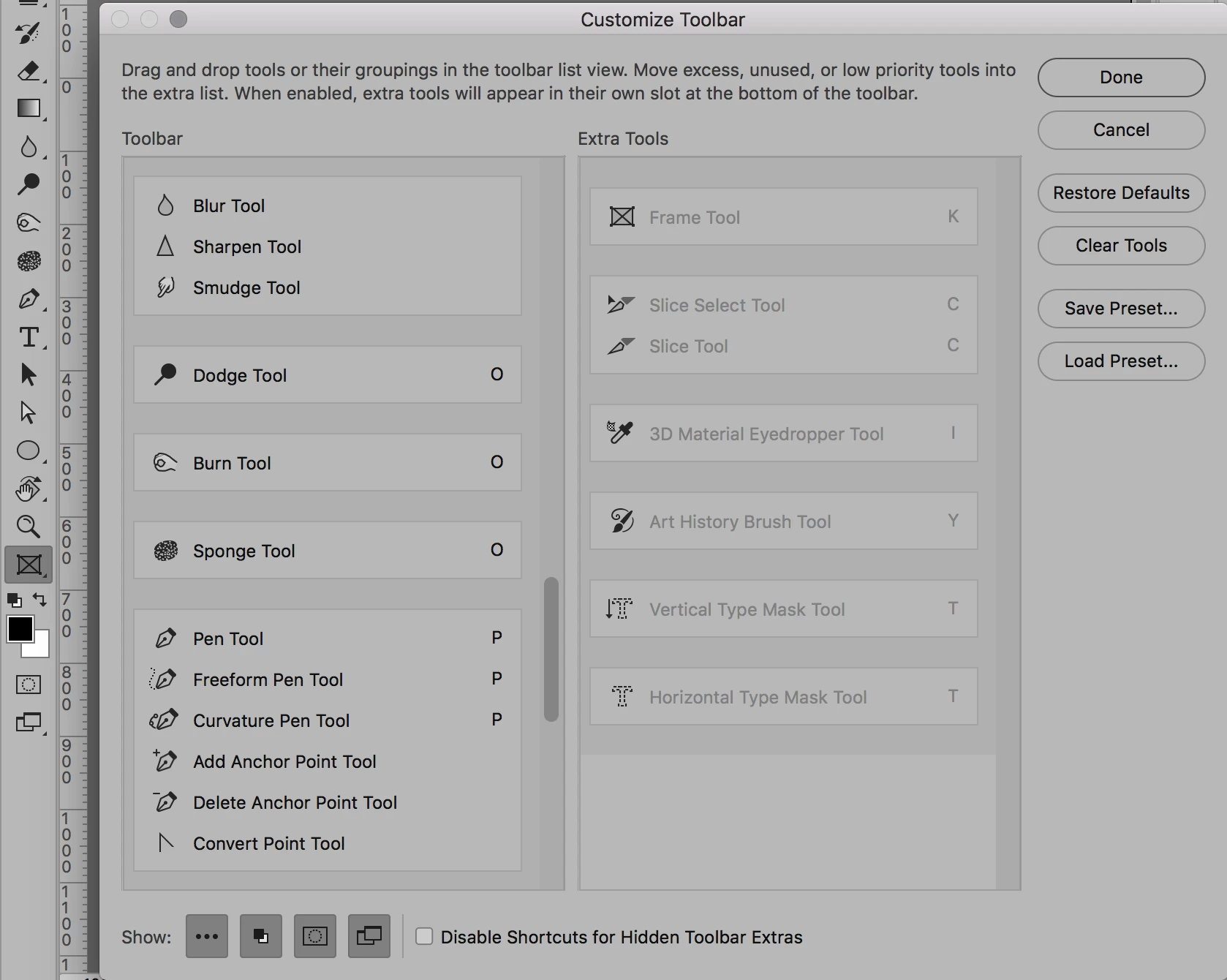Toggle Show ellipsis extras button
Image resolution: width=1227 pixels, height=980 pixels.
click(x=207, y=936)
